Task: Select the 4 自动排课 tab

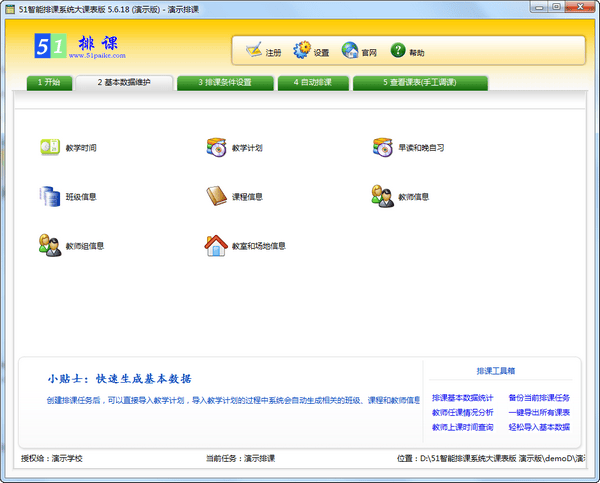Action: [307, 82]
